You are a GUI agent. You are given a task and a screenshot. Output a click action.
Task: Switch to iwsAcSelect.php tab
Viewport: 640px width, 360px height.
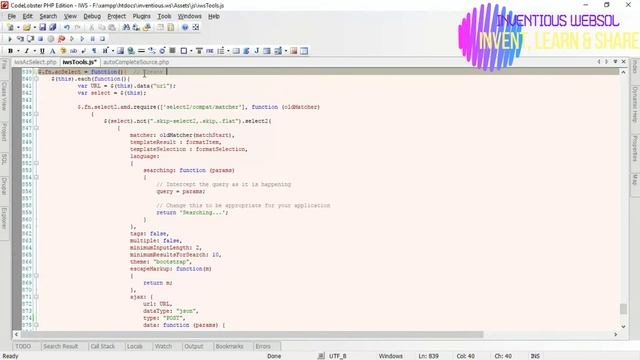point(35,62)
